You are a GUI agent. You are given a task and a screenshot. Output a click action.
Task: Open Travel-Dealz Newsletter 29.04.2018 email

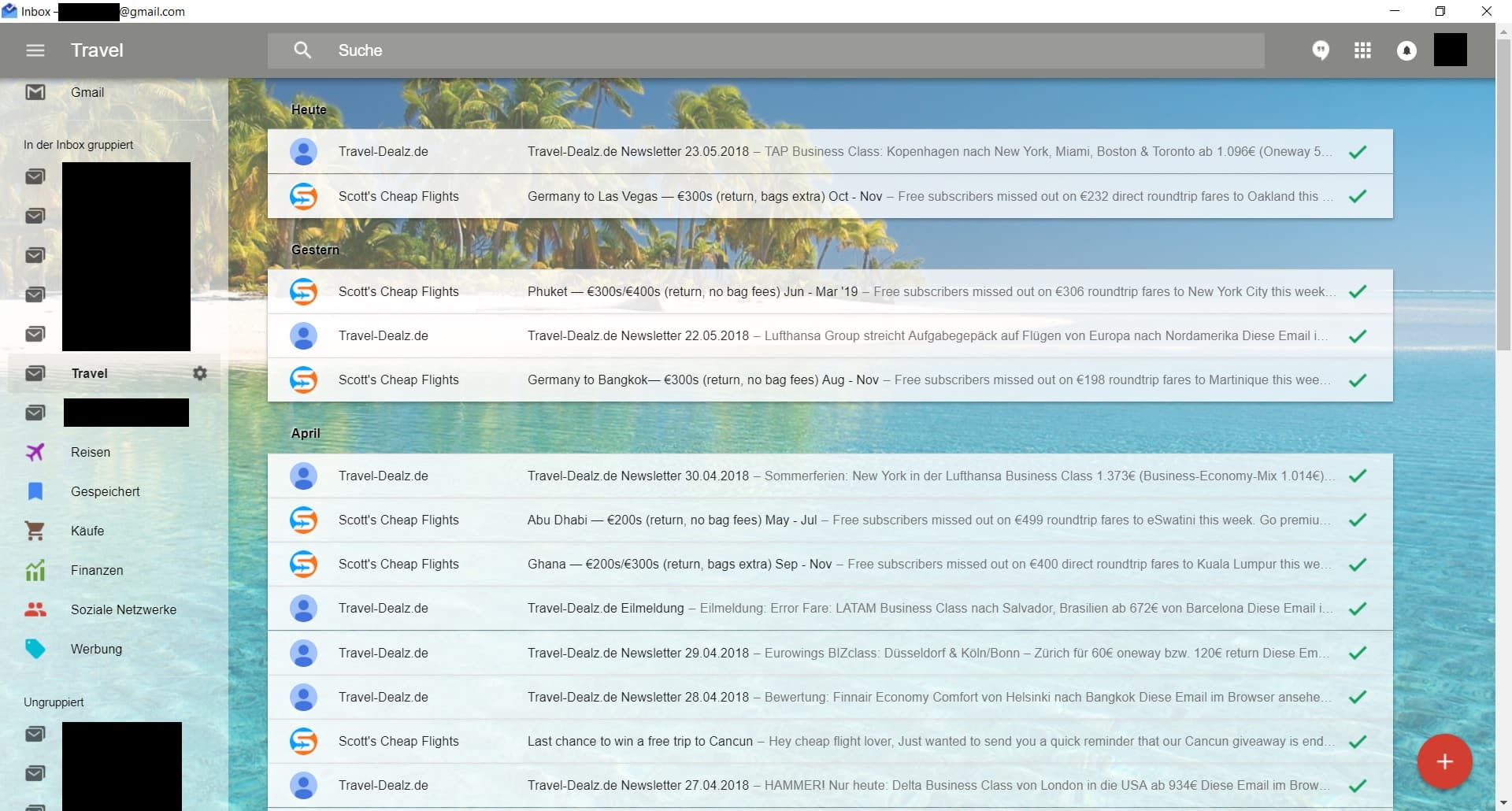pyautogui.click(x=830, y=653)
